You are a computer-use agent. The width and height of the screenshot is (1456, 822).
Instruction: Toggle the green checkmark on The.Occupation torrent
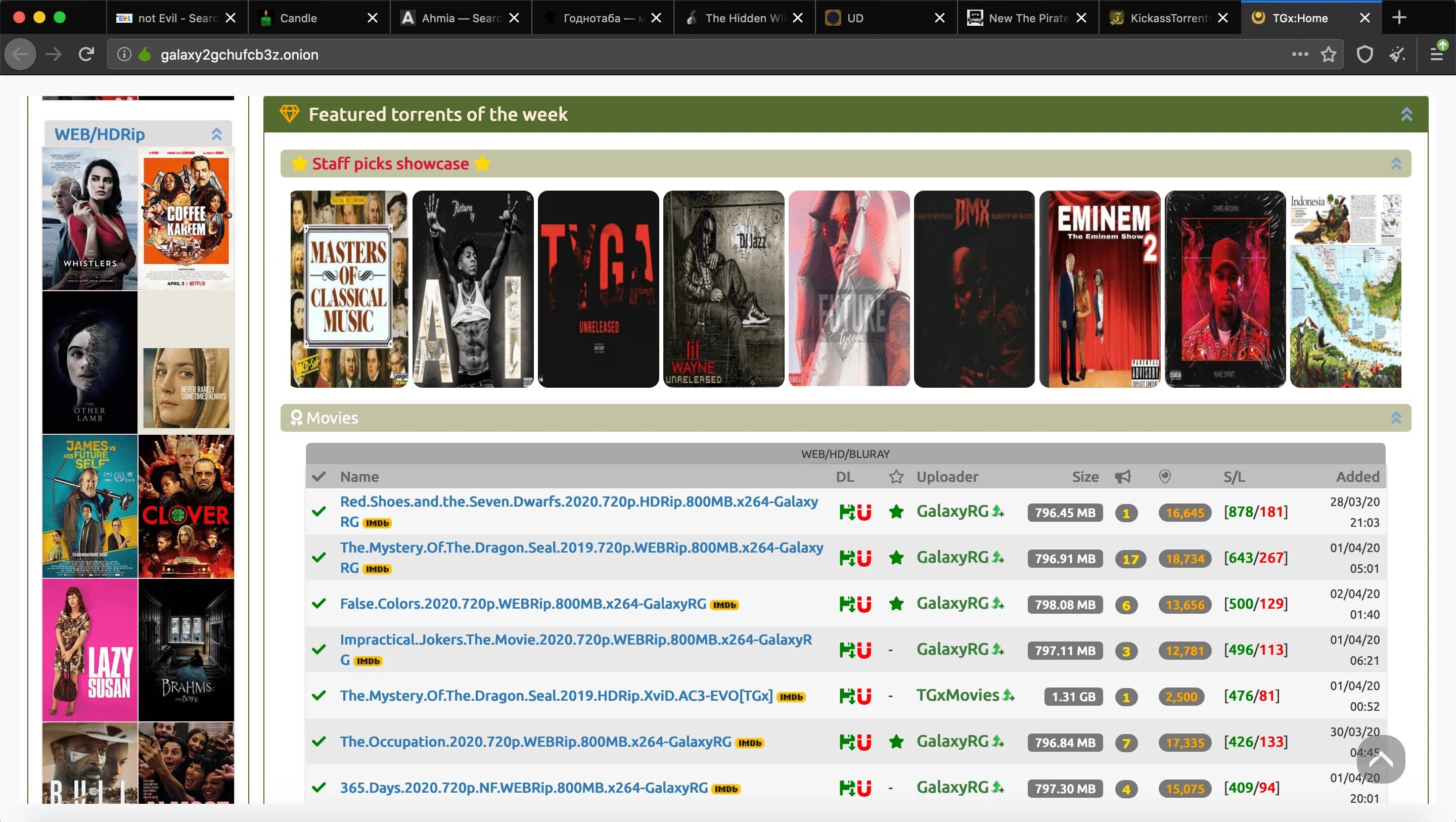coord(318,741)
